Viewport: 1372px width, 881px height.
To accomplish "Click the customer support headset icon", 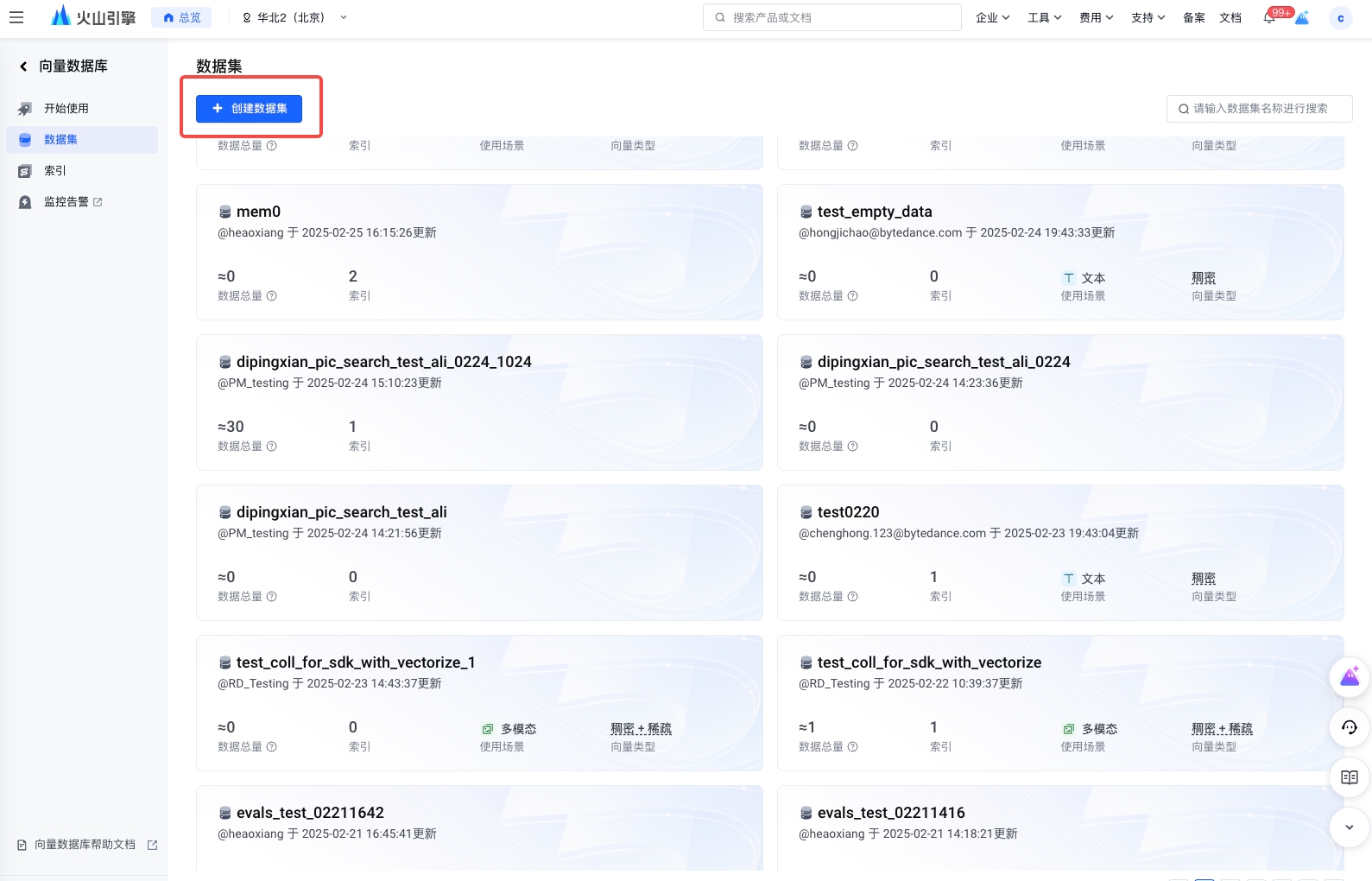I will [x=1349, y=727].
